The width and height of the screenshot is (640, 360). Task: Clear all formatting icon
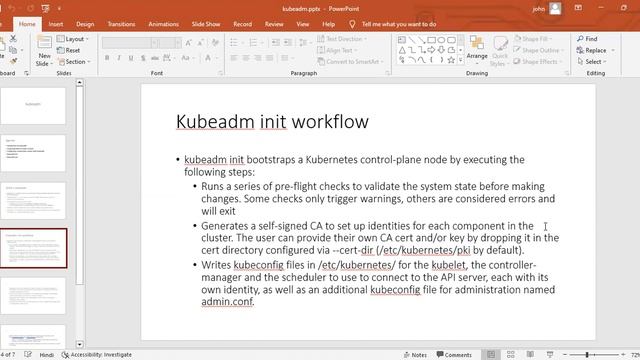(215, 43)
